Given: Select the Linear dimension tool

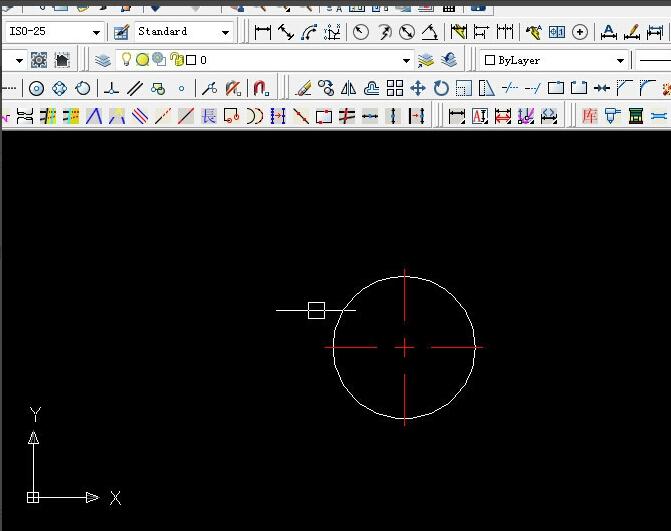Looking at the screenshot, I should point(263,32).
